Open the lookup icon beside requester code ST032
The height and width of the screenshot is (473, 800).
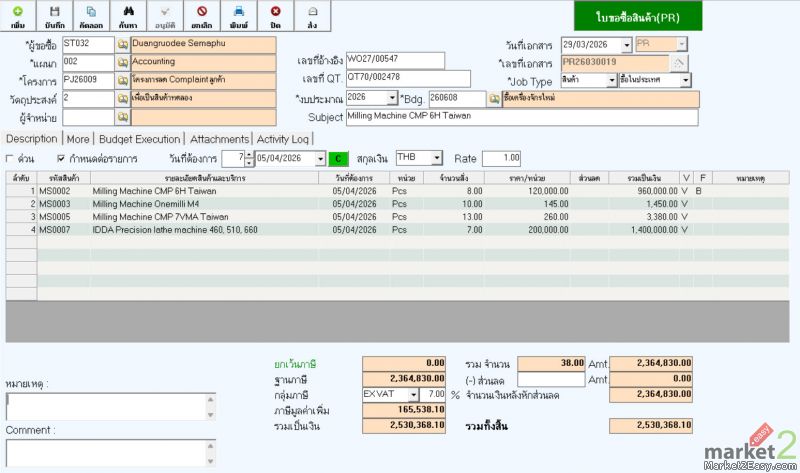click(123, 45)
